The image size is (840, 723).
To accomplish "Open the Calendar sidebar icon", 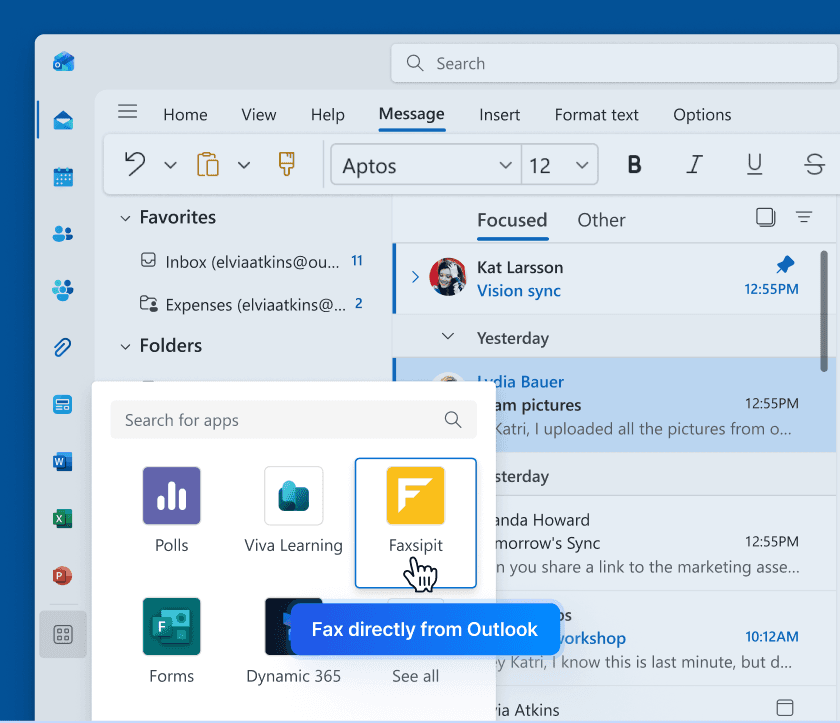I will point(63,177).
